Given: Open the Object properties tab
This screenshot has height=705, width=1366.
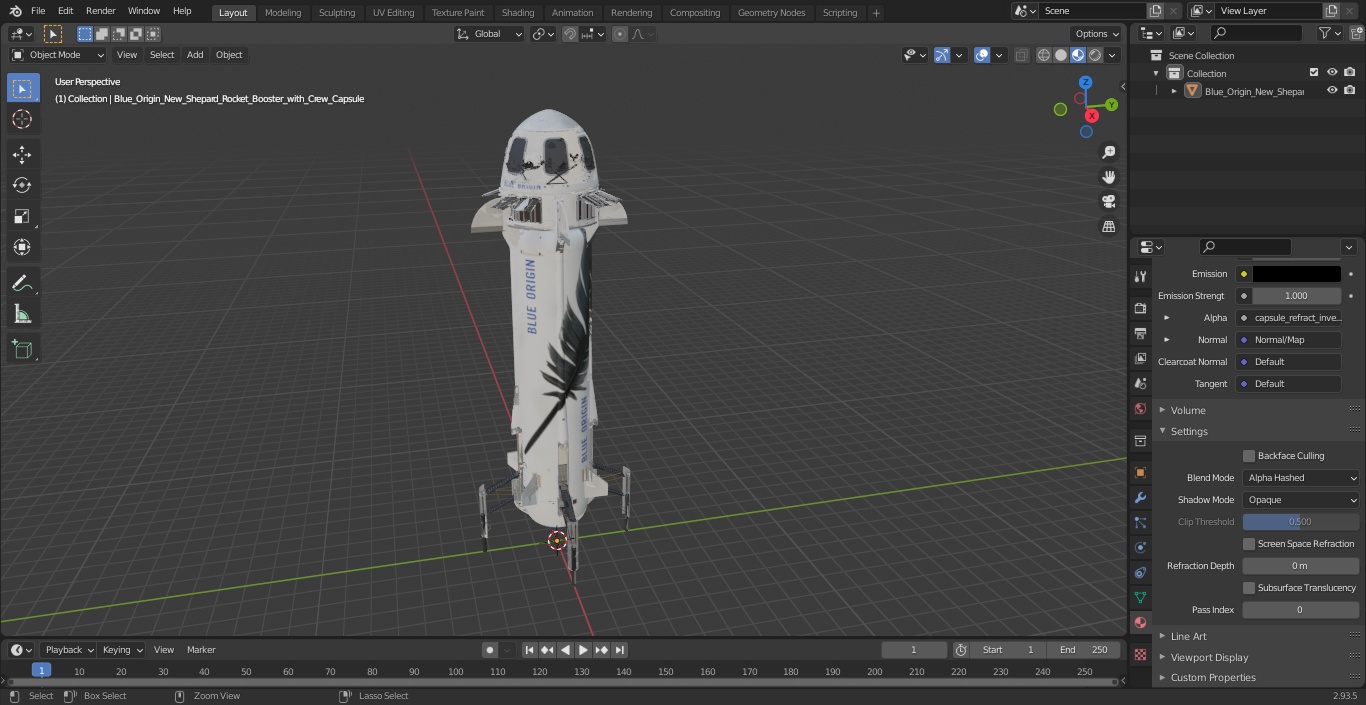Looking at the screenshot, I should (1140, 472).
